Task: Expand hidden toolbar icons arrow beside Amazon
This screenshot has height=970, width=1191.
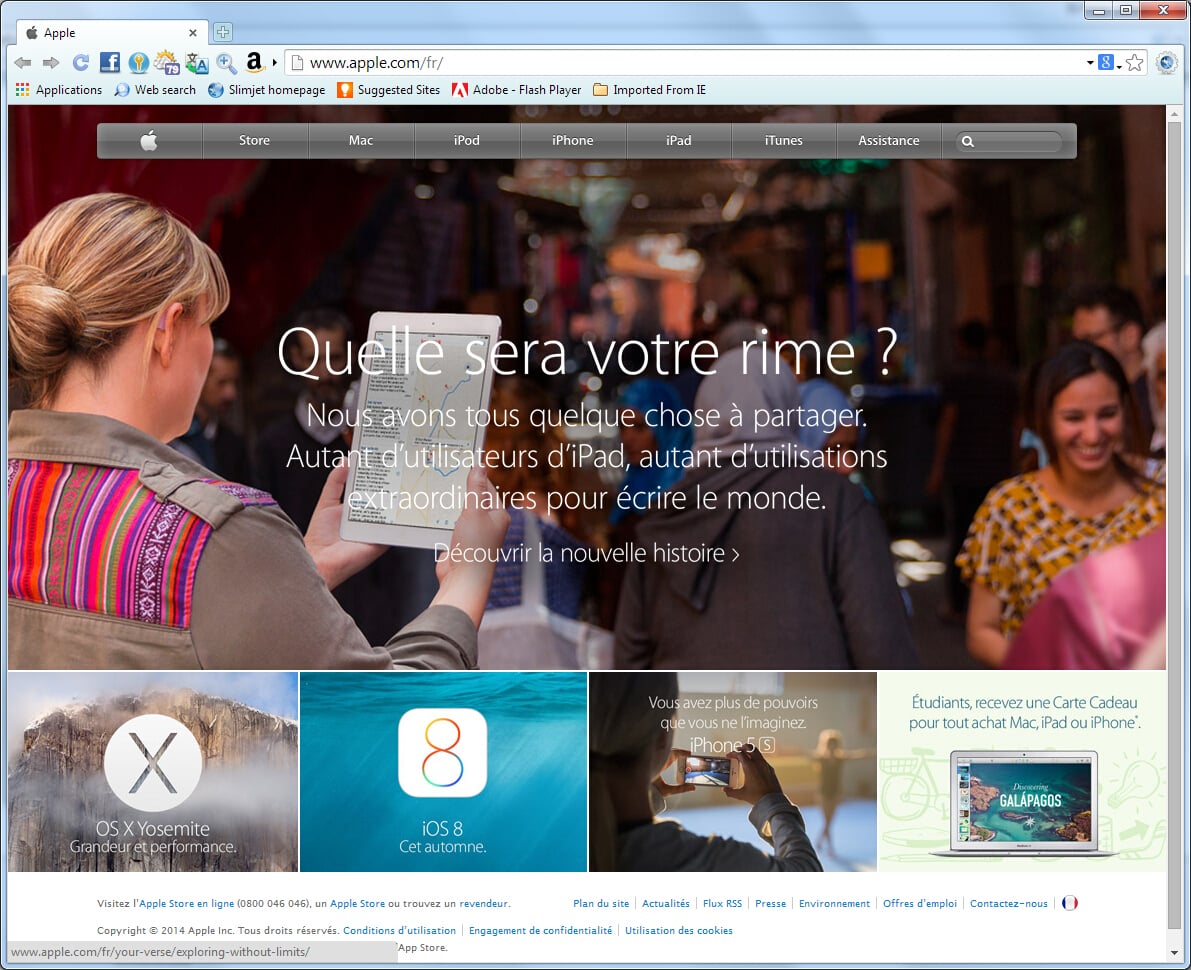Action: 274,62
